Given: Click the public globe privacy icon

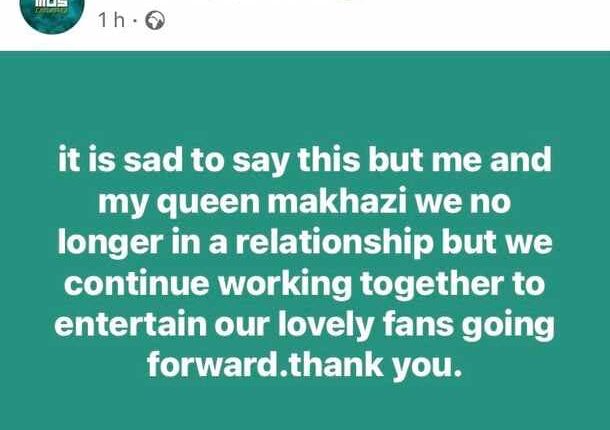Looking at the screenshot, I should 154,21.
